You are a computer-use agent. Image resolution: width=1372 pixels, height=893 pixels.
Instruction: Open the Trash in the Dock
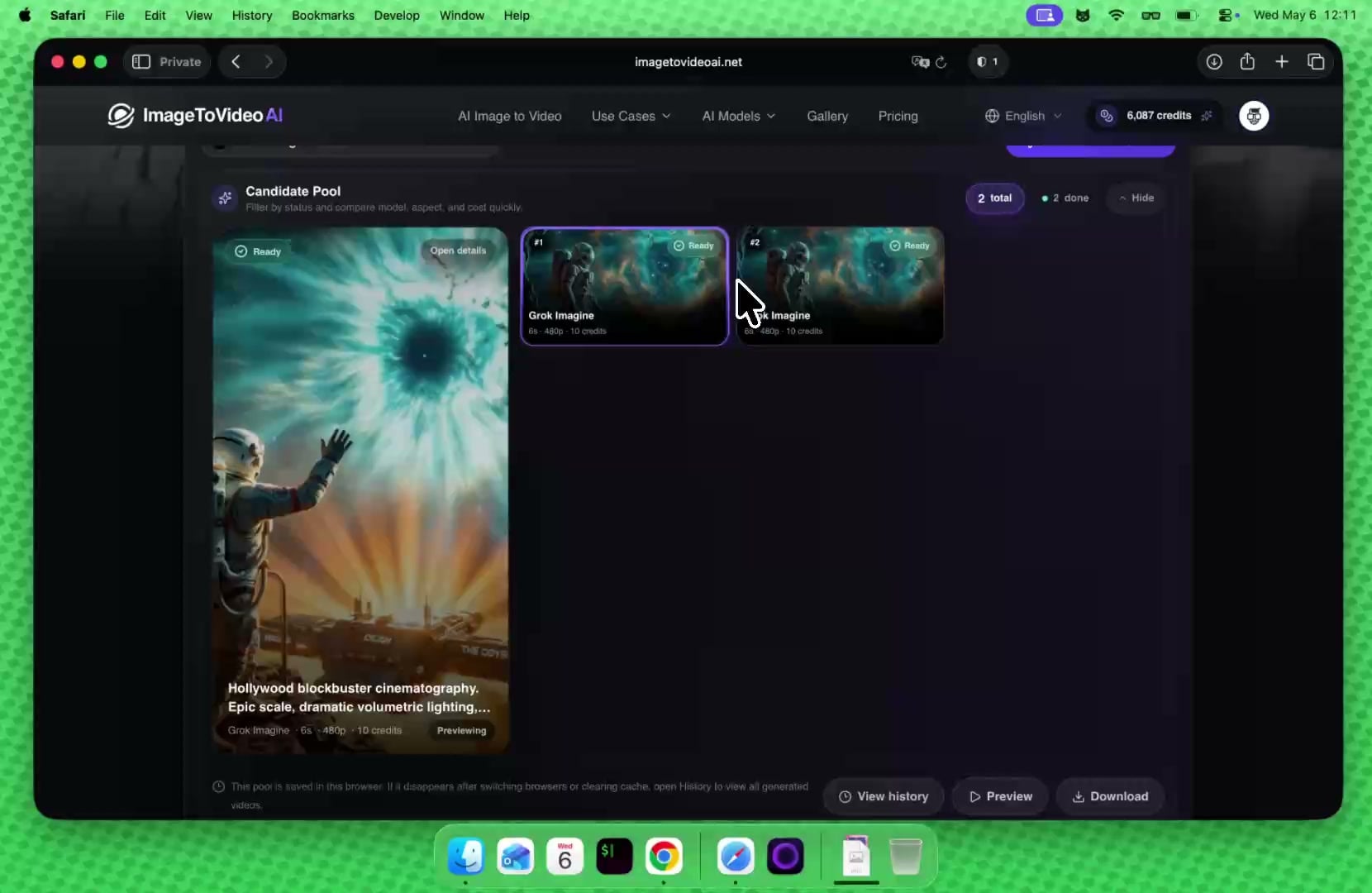point(906,856)
